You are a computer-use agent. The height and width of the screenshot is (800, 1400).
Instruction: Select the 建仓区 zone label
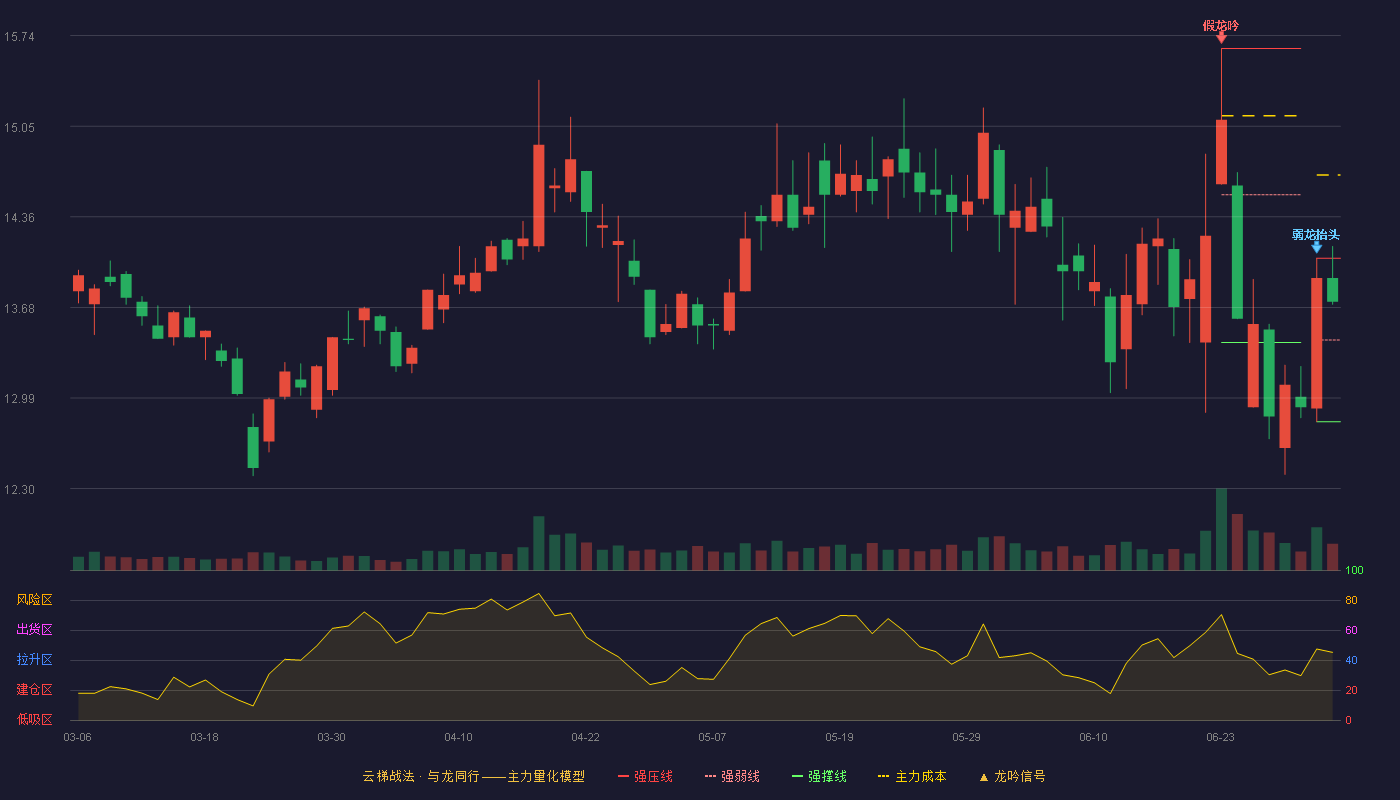pos(34,690)
